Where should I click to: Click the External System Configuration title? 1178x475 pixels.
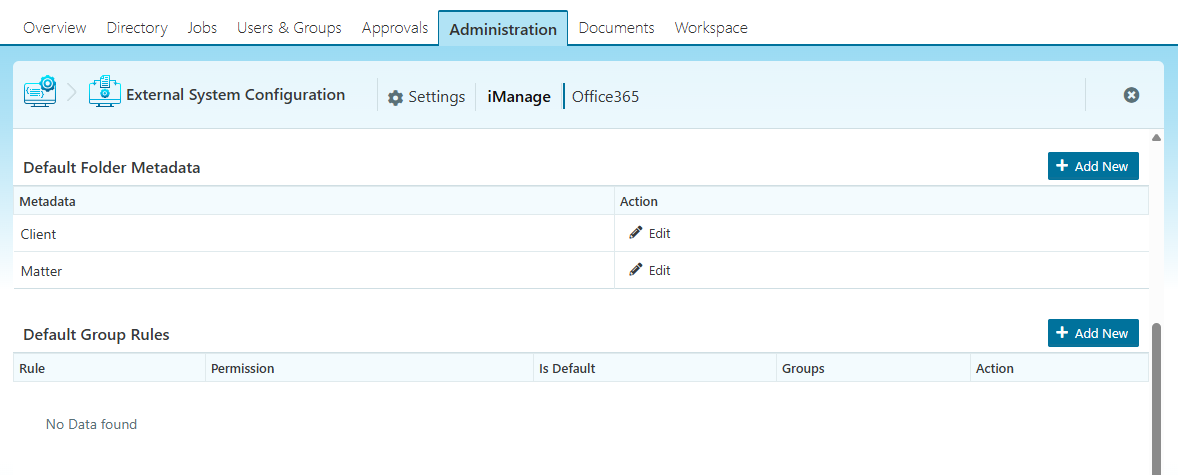[236, 95]
